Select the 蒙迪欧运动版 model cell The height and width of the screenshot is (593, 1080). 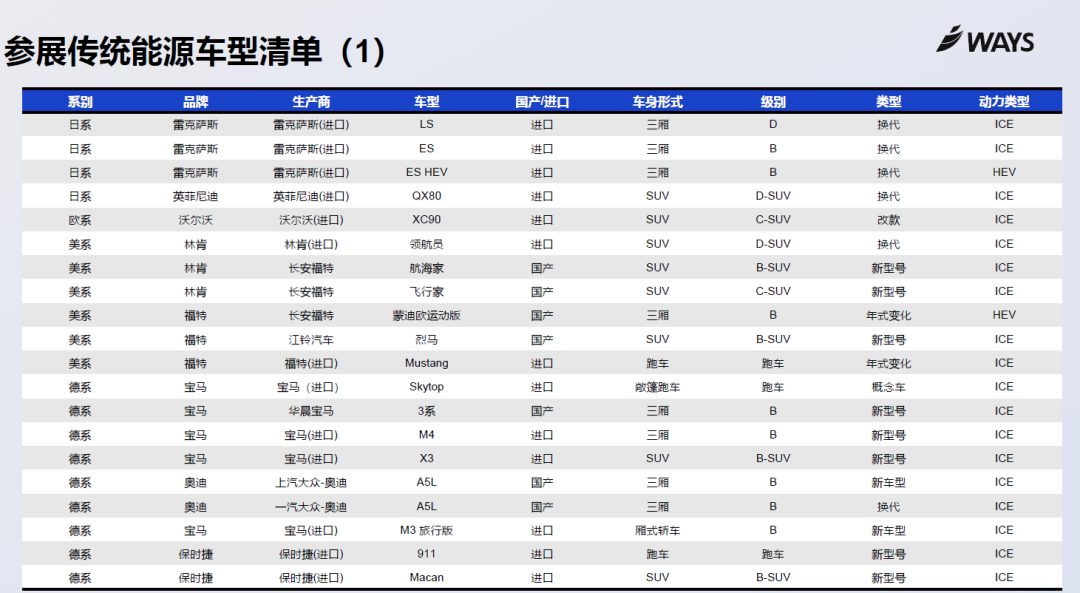click(426, 315)
